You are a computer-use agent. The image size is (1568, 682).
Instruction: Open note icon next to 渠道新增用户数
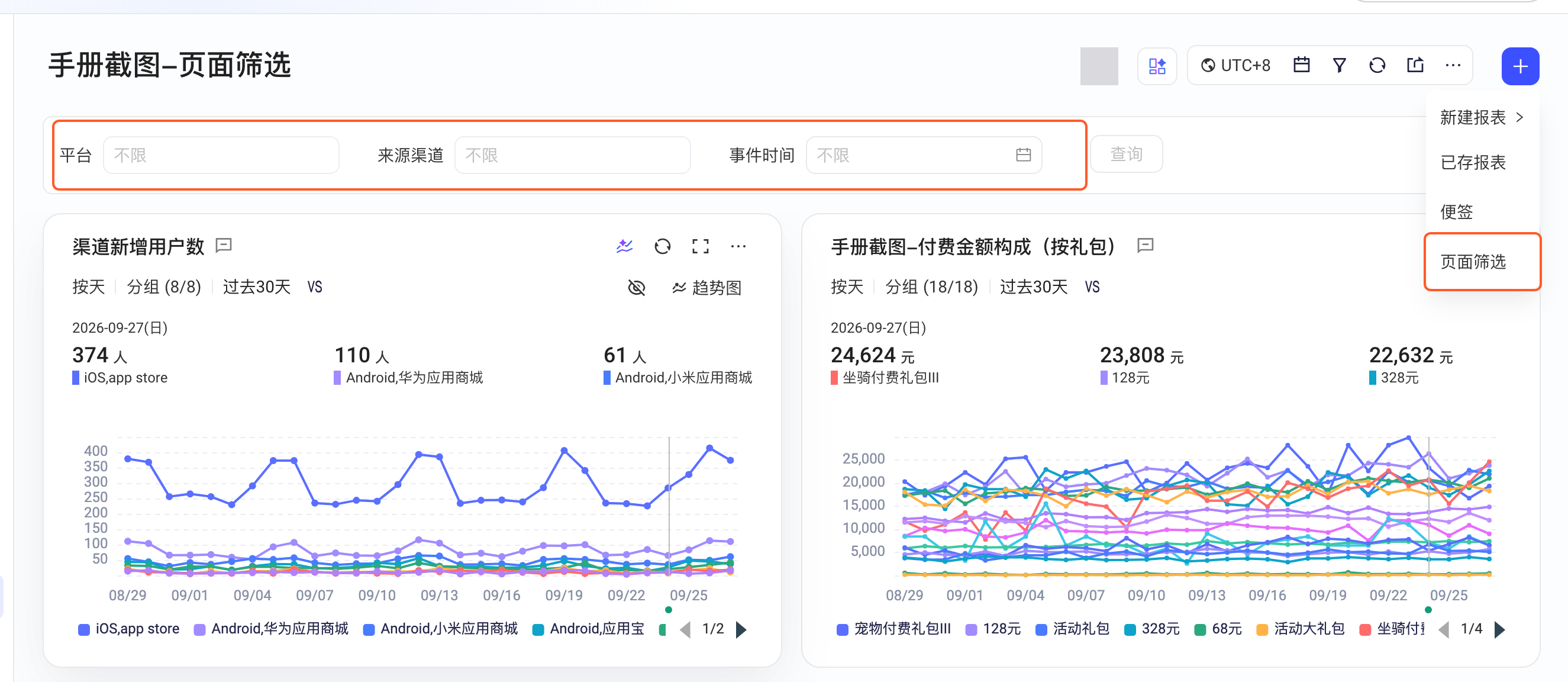[x=224, y=246]
